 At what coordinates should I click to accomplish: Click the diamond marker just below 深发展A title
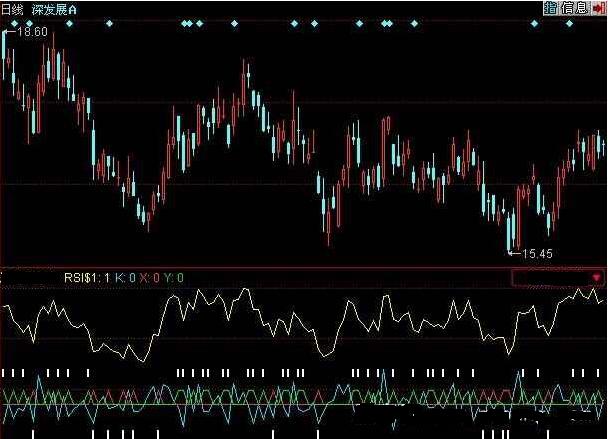coord(71,23)
